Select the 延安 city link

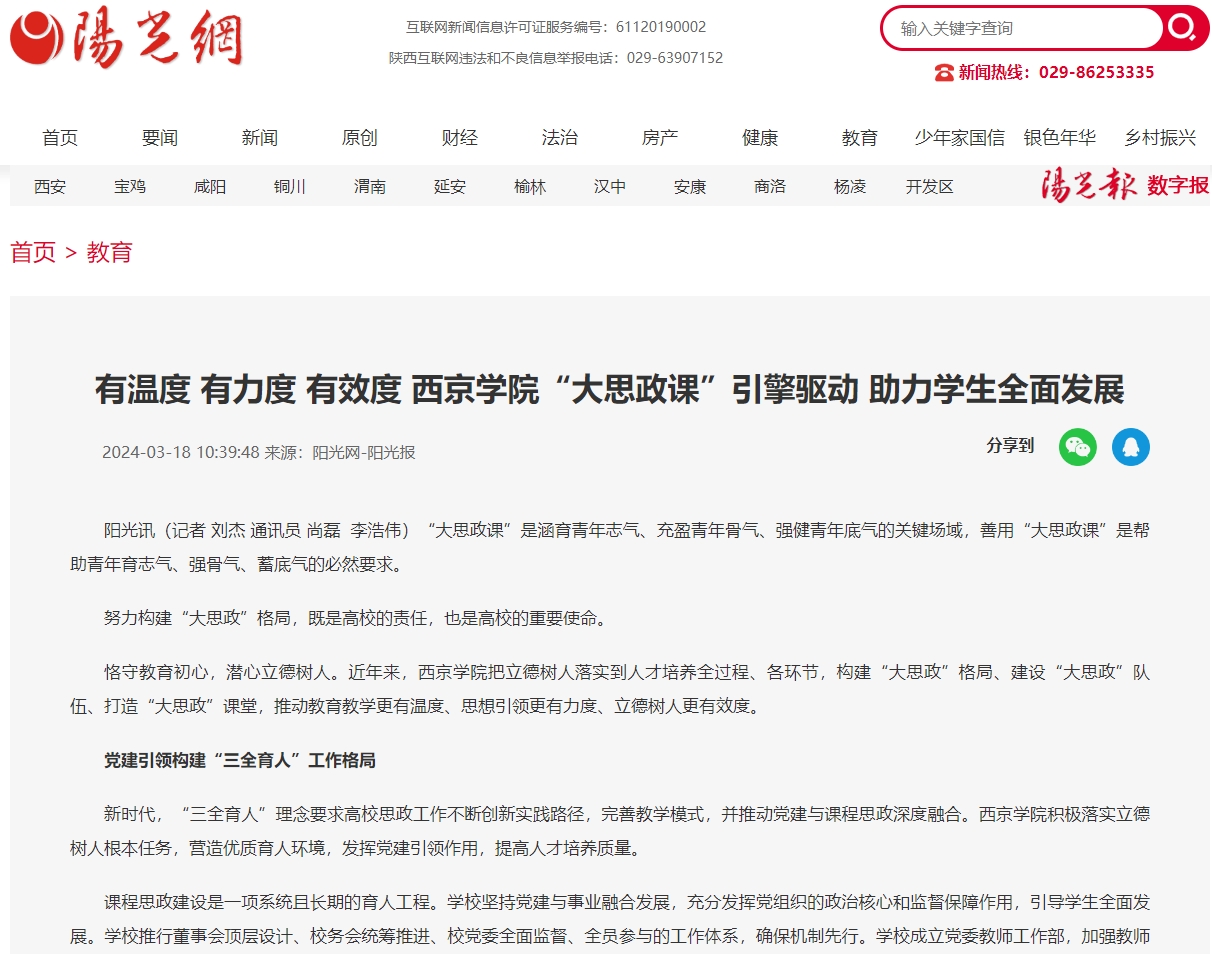pos(450,186)
